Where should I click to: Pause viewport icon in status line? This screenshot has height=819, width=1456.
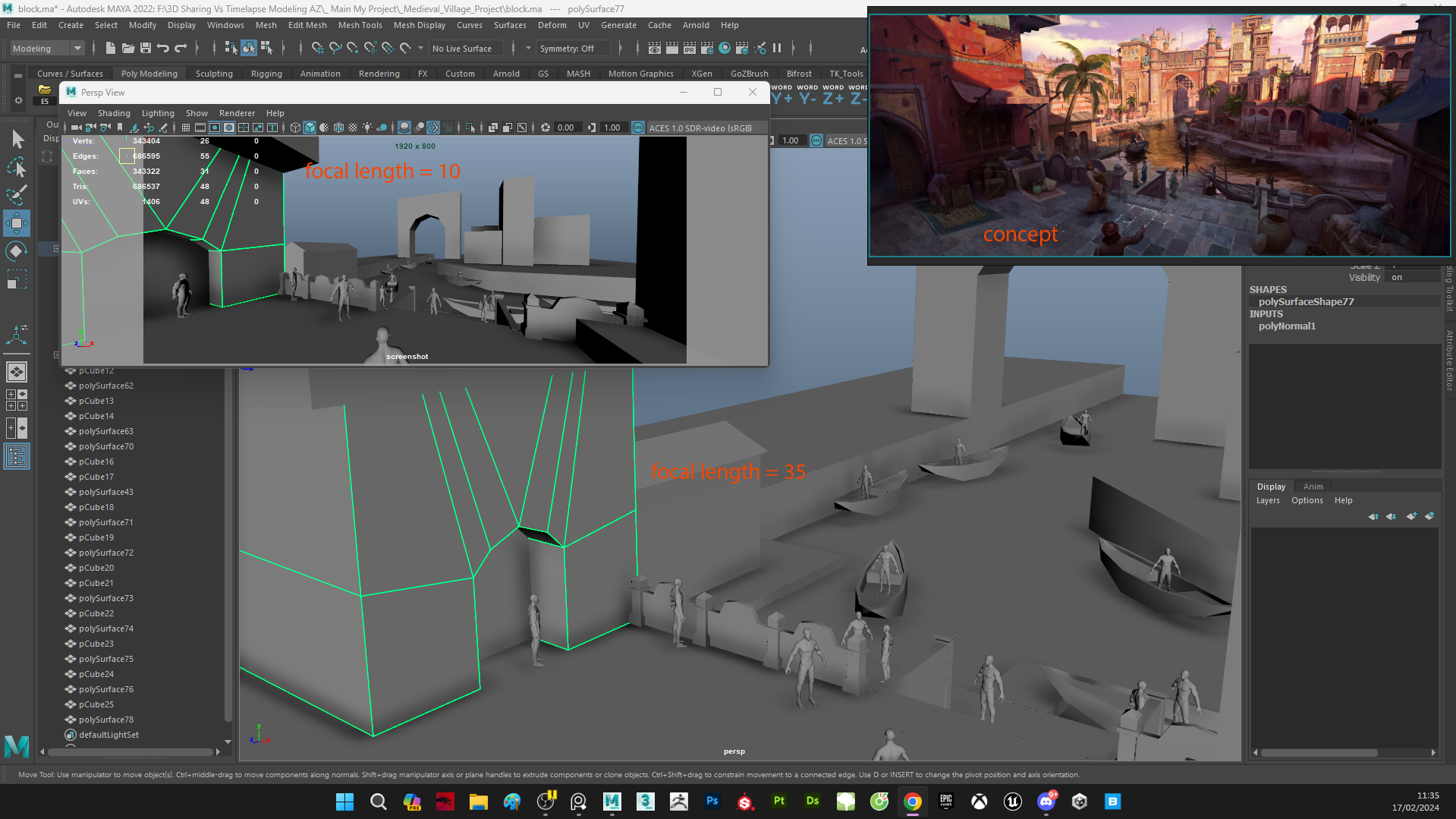click(777, 48)
